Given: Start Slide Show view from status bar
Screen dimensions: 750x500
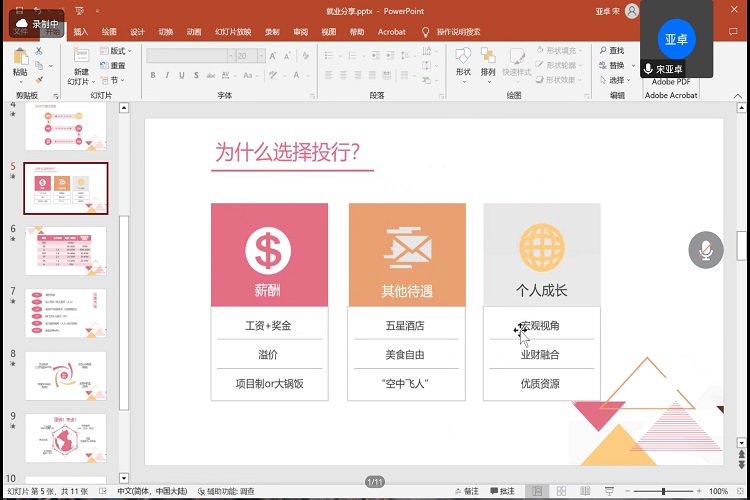Looking at the screenshot, I should pyautogui.click(x=610, y=491).
